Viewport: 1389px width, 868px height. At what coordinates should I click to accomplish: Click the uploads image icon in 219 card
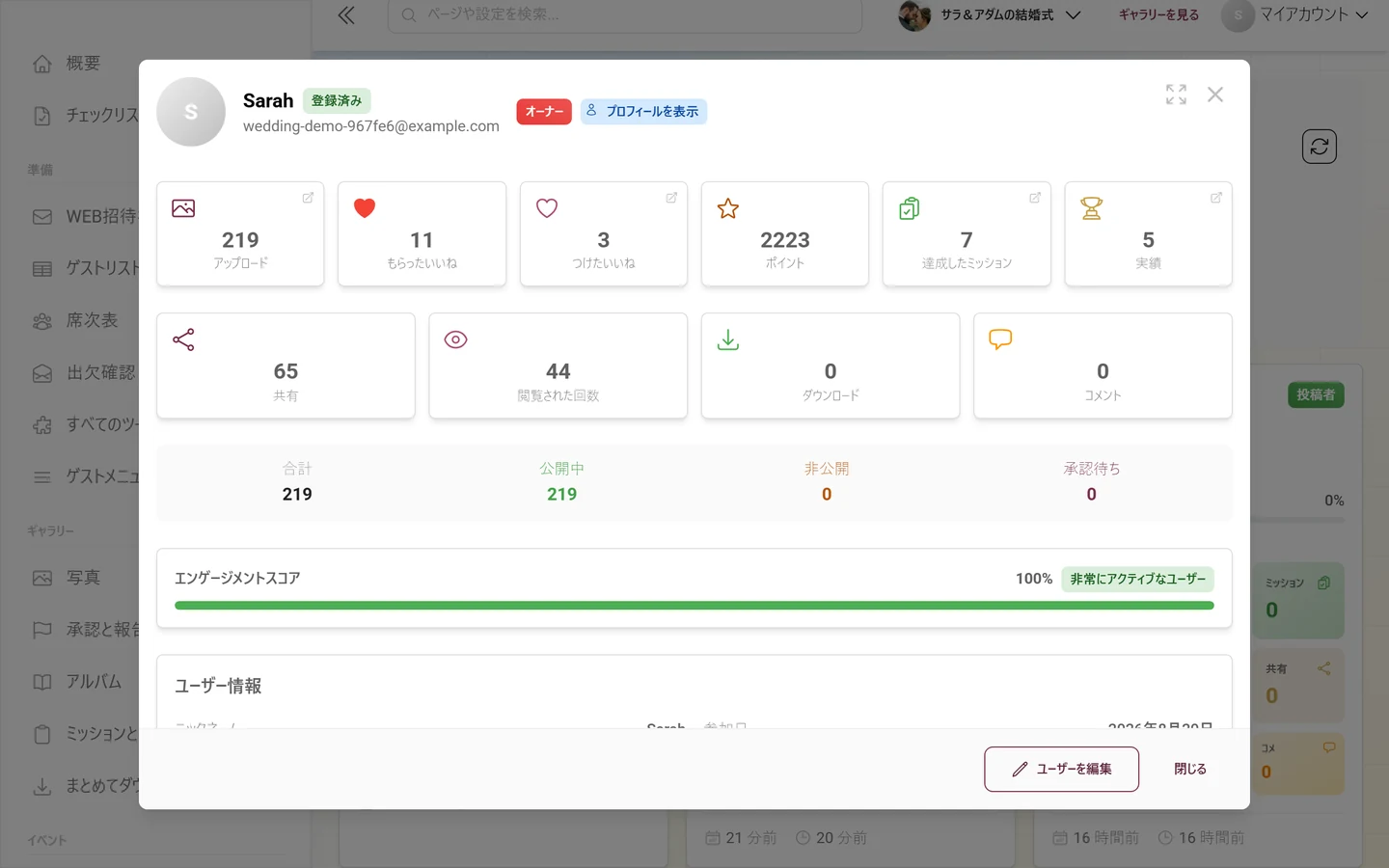(183, 208)
